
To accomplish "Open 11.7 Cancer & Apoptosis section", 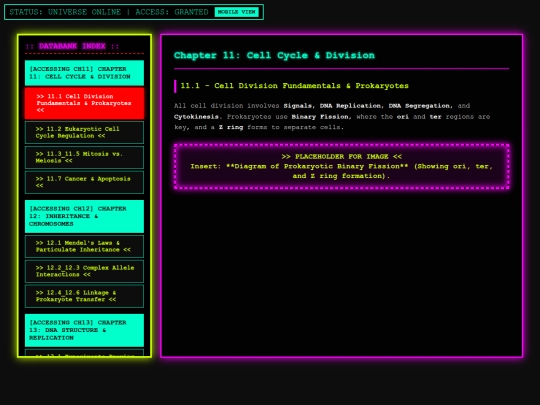I will (84, 182).
